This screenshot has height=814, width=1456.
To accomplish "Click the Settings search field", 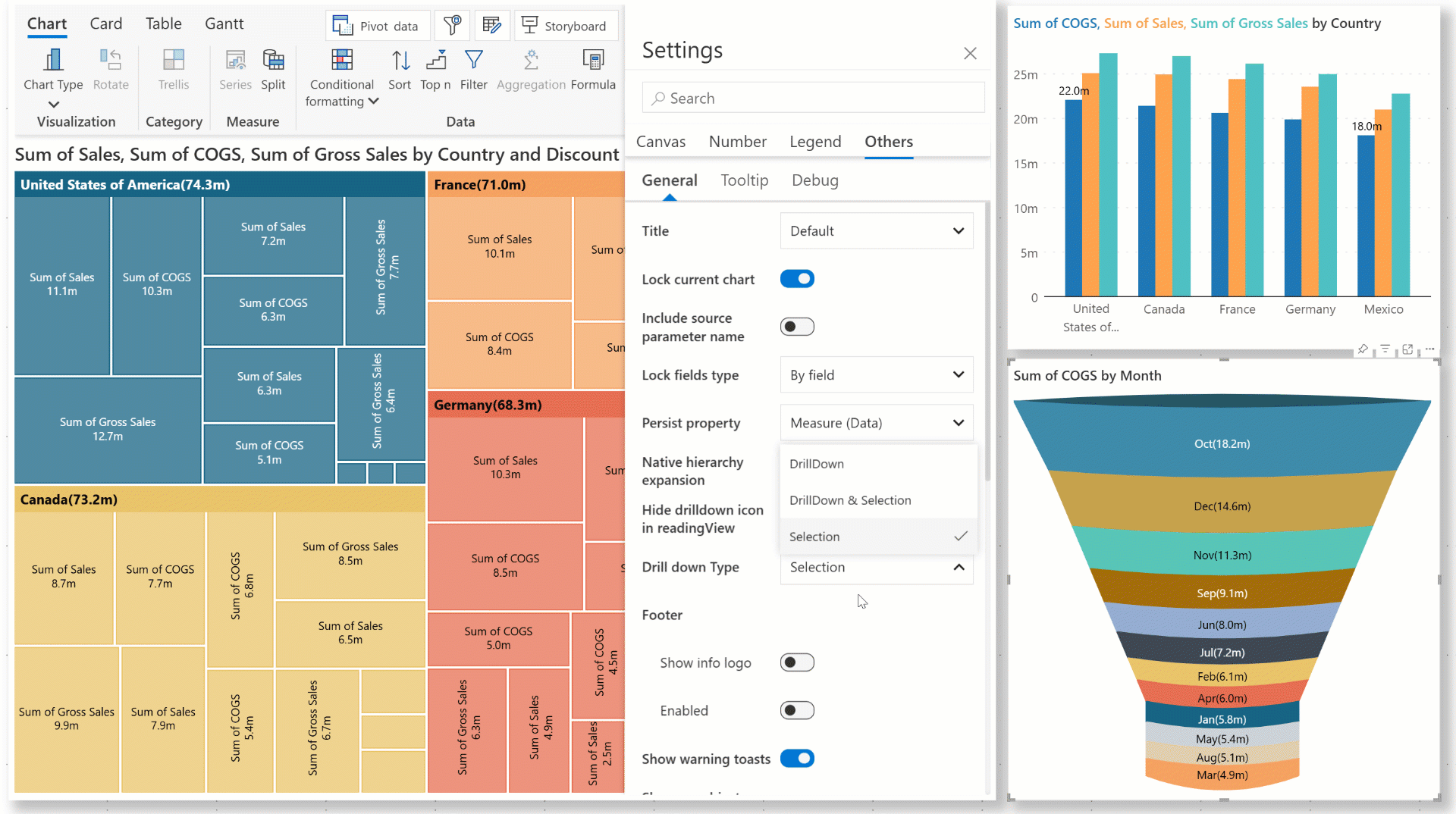I will (x=813, y=99).
